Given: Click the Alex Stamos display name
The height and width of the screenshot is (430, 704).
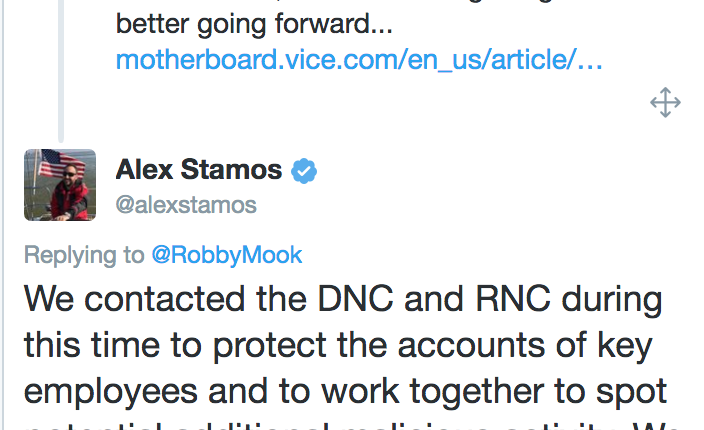Looking at the screenshot, I should pos(198,170).
